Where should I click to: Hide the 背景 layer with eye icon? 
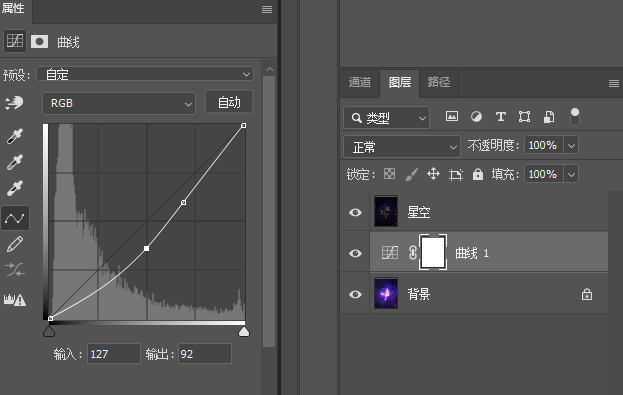click(x=355, y=294)
